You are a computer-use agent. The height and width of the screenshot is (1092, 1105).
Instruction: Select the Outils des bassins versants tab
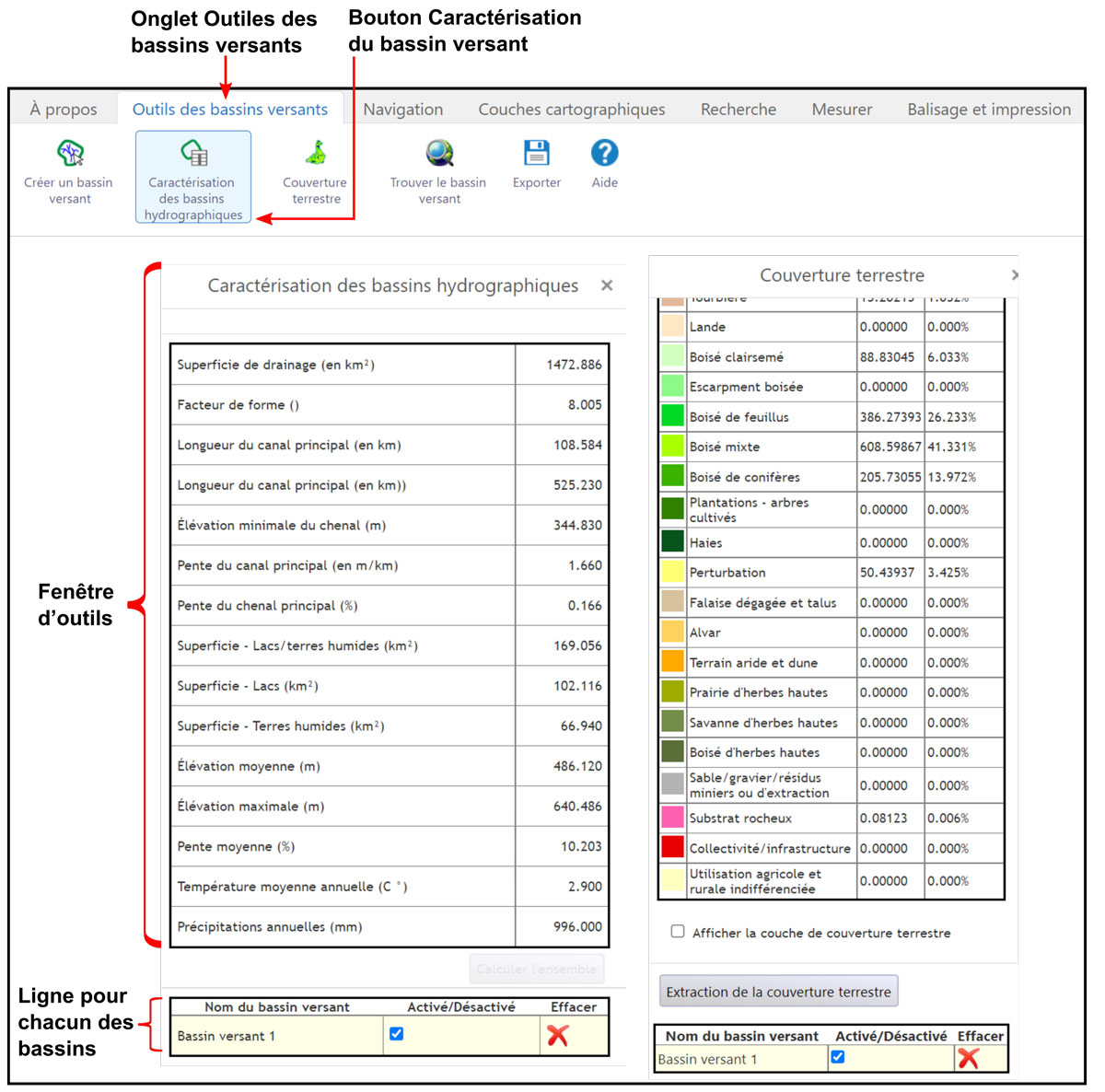click(230, 110)
